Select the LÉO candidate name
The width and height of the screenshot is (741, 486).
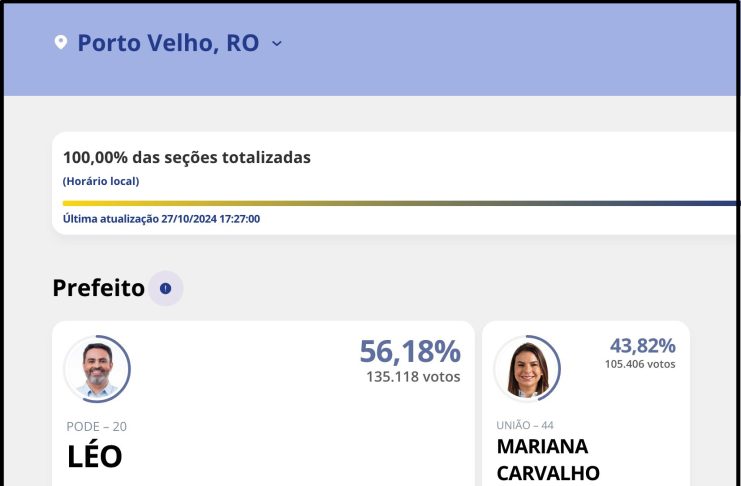point(94,456)
